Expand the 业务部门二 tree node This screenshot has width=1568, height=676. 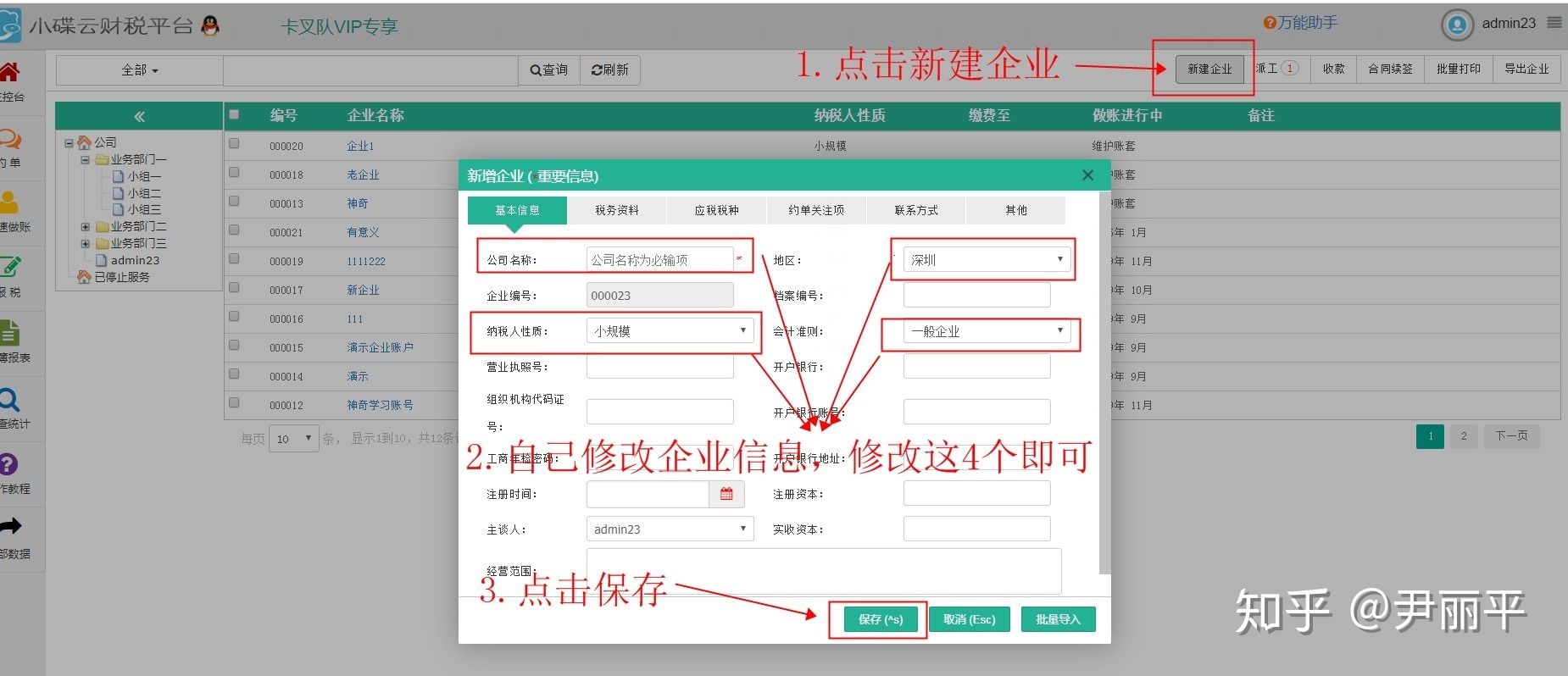(x=85, y=227)
